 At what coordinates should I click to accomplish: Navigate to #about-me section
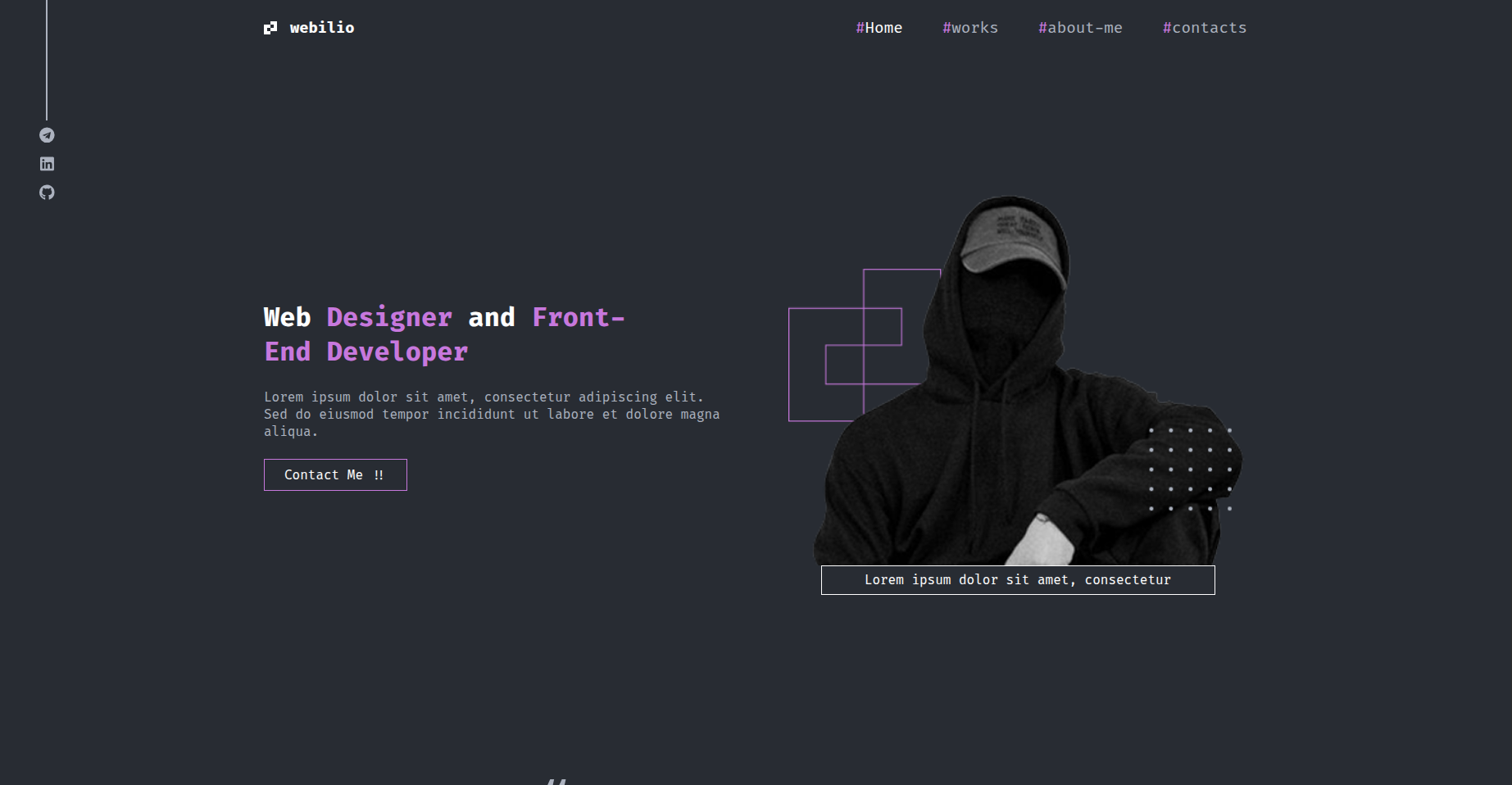point(1080,28)
